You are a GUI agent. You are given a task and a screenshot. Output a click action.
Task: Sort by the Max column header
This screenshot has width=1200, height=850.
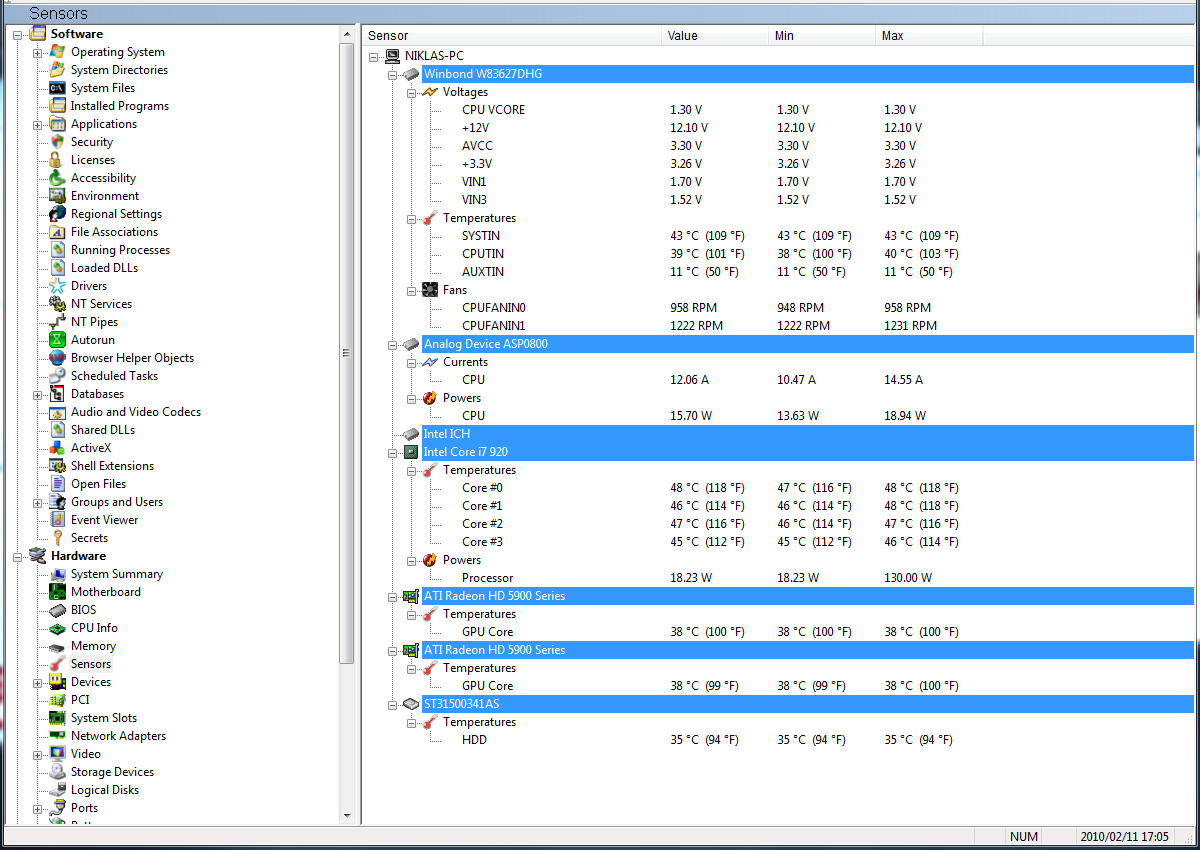[x=930, y=36]
